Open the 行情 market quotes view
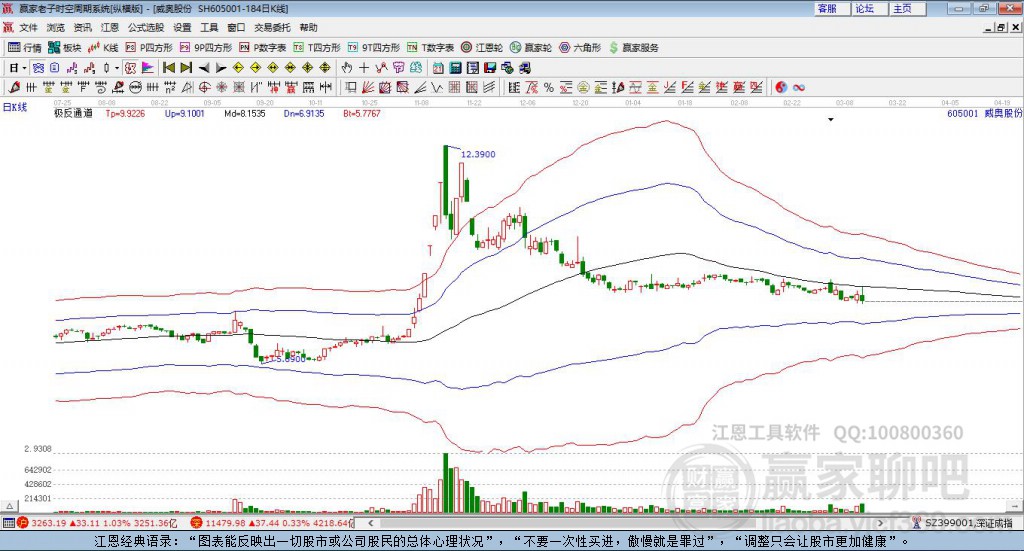 24,48
